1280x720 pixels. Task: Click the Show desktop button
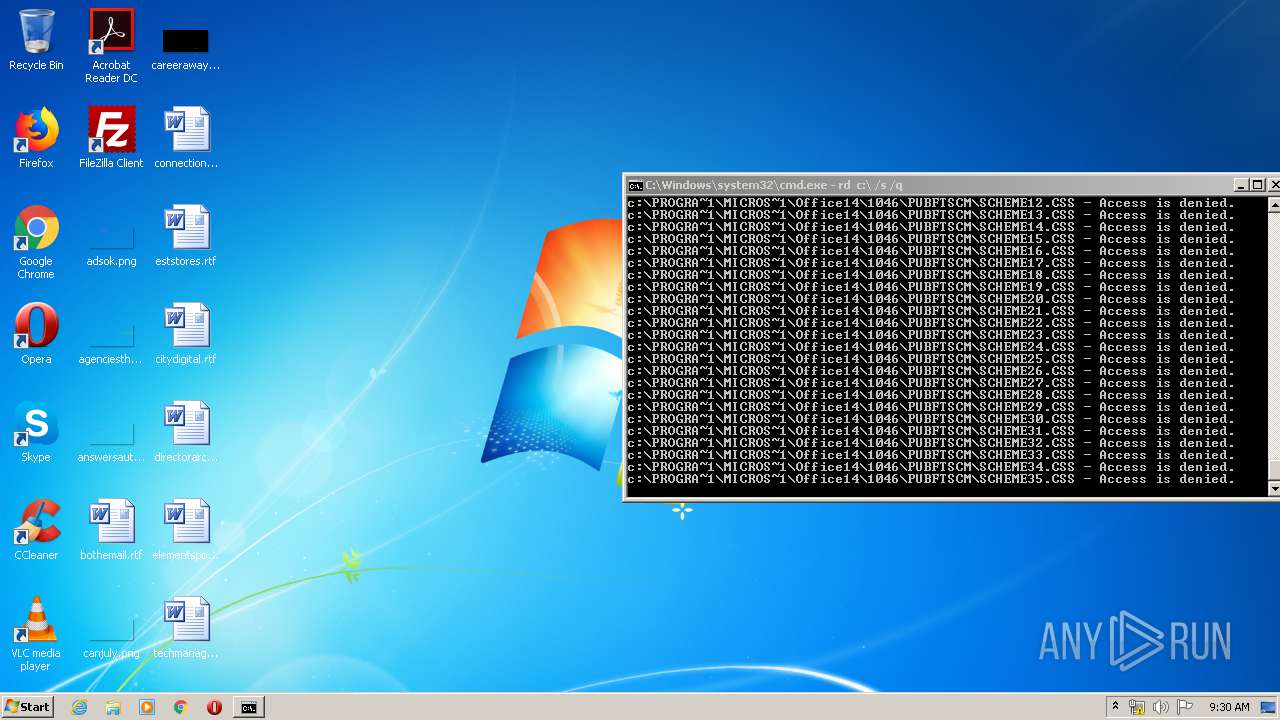coord(1268,707)
